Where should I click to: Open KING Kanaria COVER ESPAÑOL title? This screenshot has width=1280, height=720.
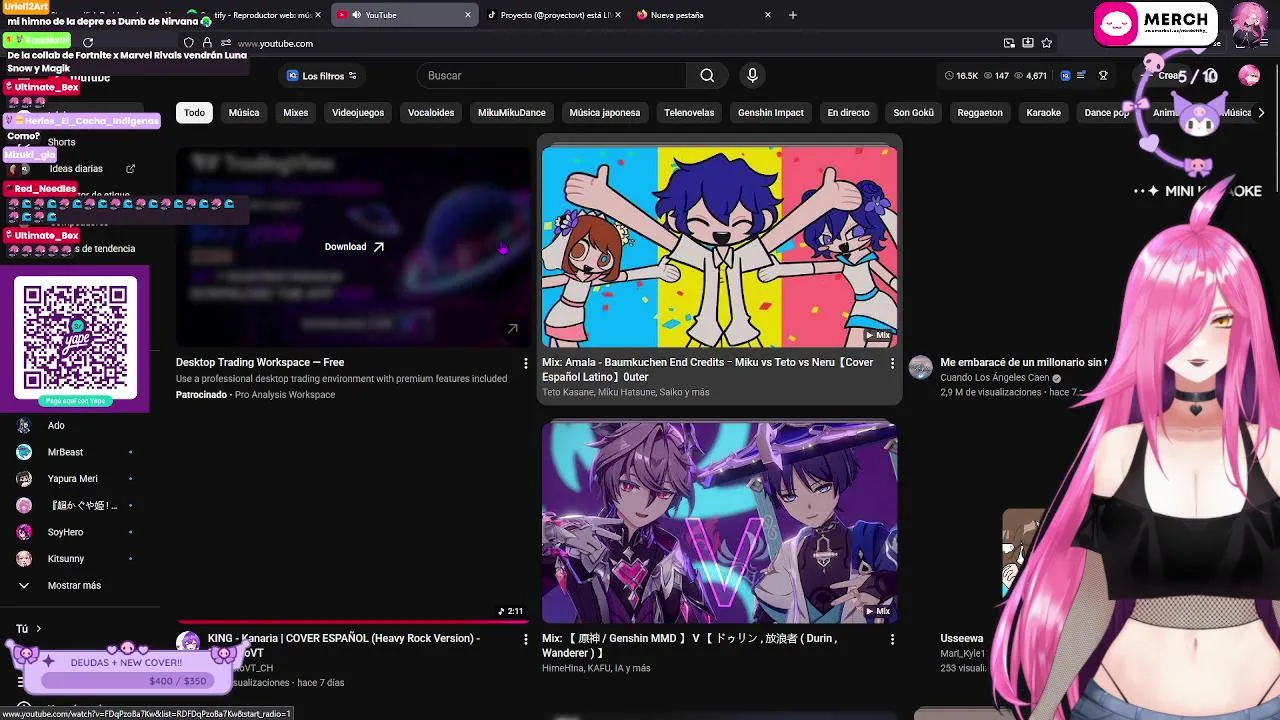coord(344,645)
